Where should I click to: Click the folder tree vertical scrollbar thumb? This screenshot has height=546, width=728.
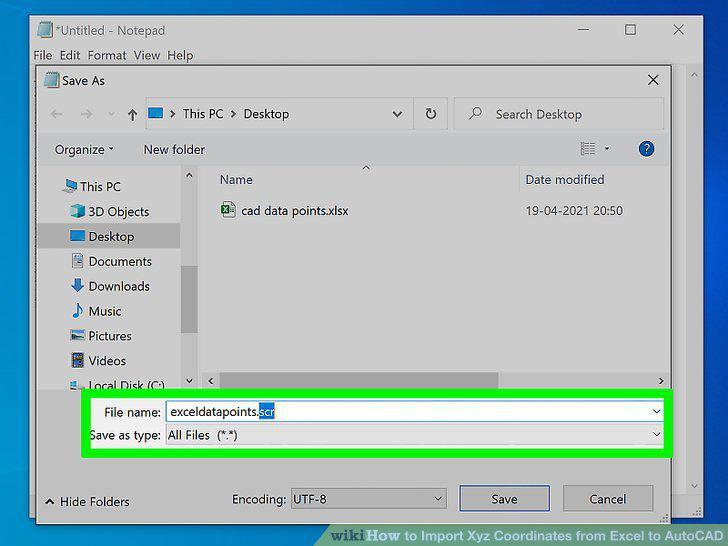point(189,299)
